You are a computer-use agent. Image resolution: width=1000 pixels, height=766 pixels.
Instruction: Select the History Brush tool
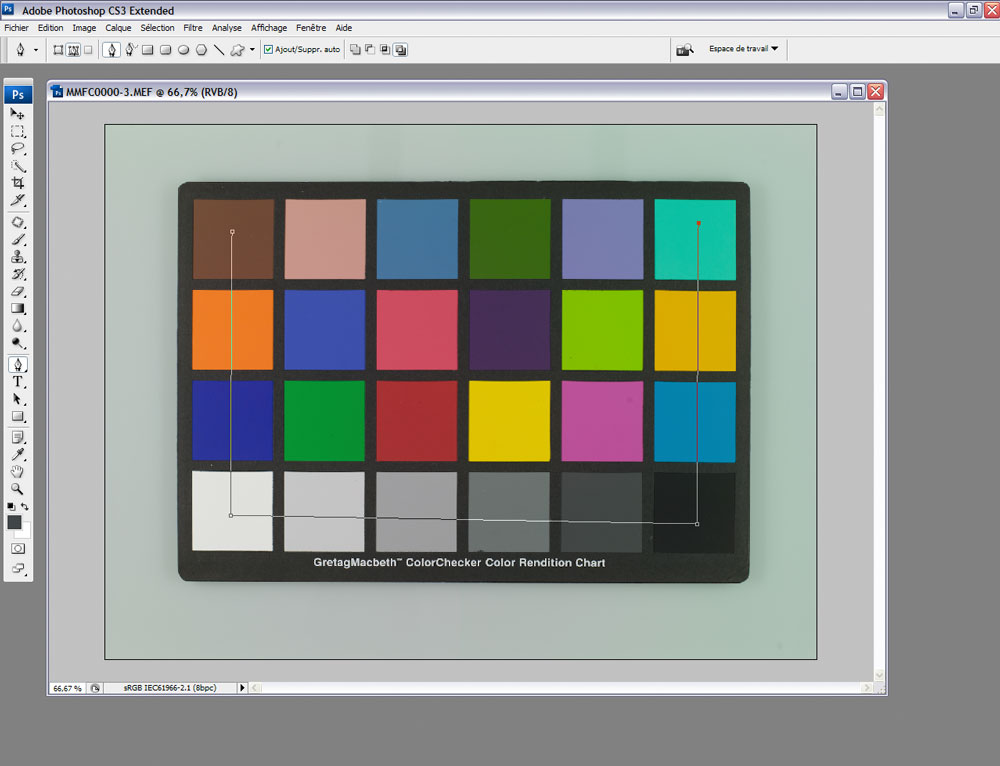(17, 274)
